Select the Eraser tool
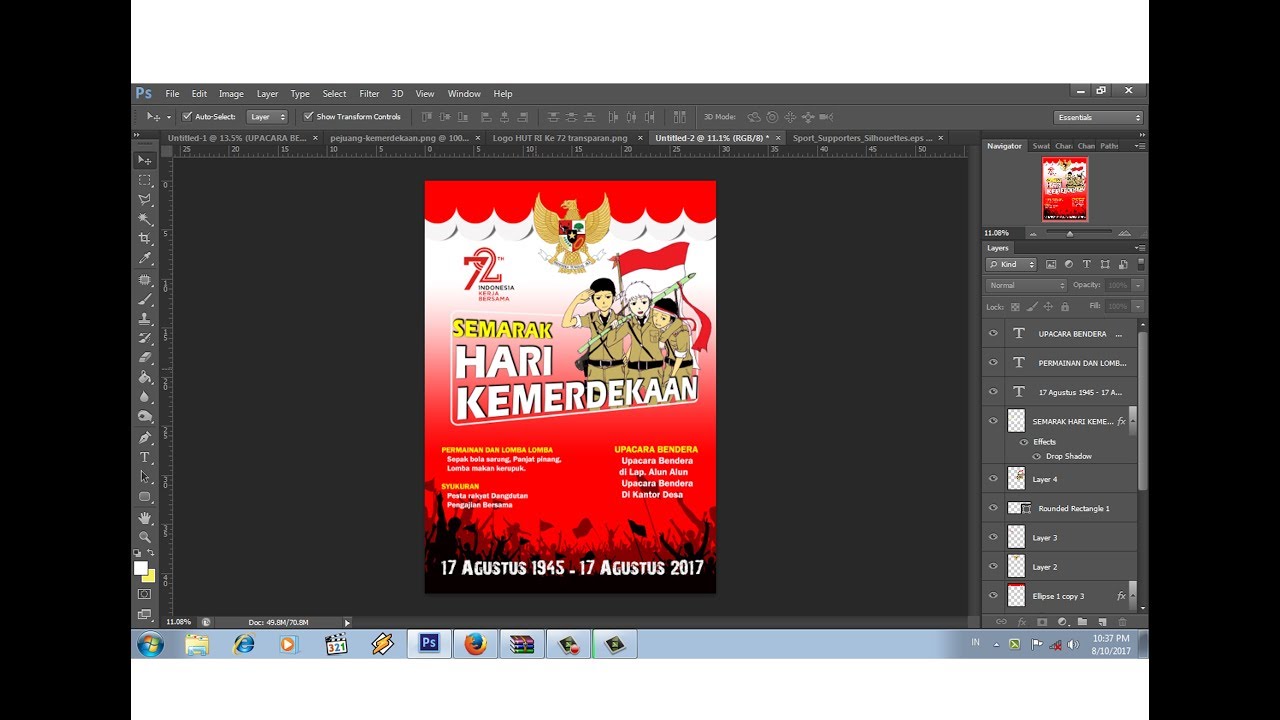The image size is (1280, 720). pos(144,357)
